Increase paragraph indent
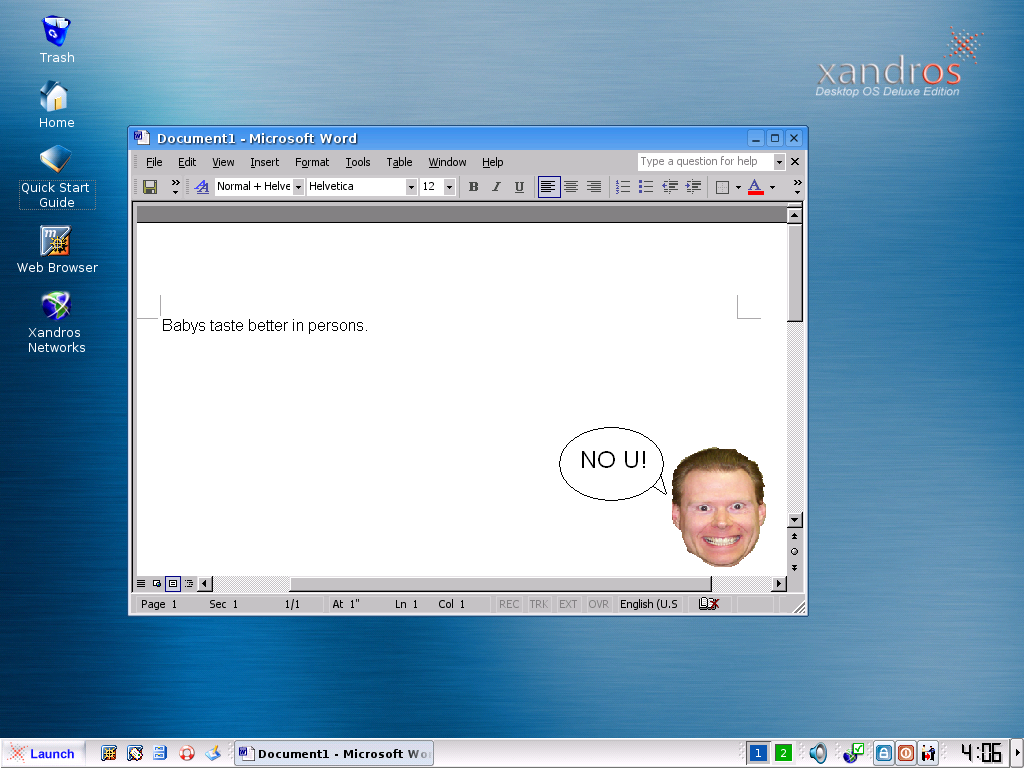Image resolution: width=1024 pixels, height=768 pixels. coord(693,187)
